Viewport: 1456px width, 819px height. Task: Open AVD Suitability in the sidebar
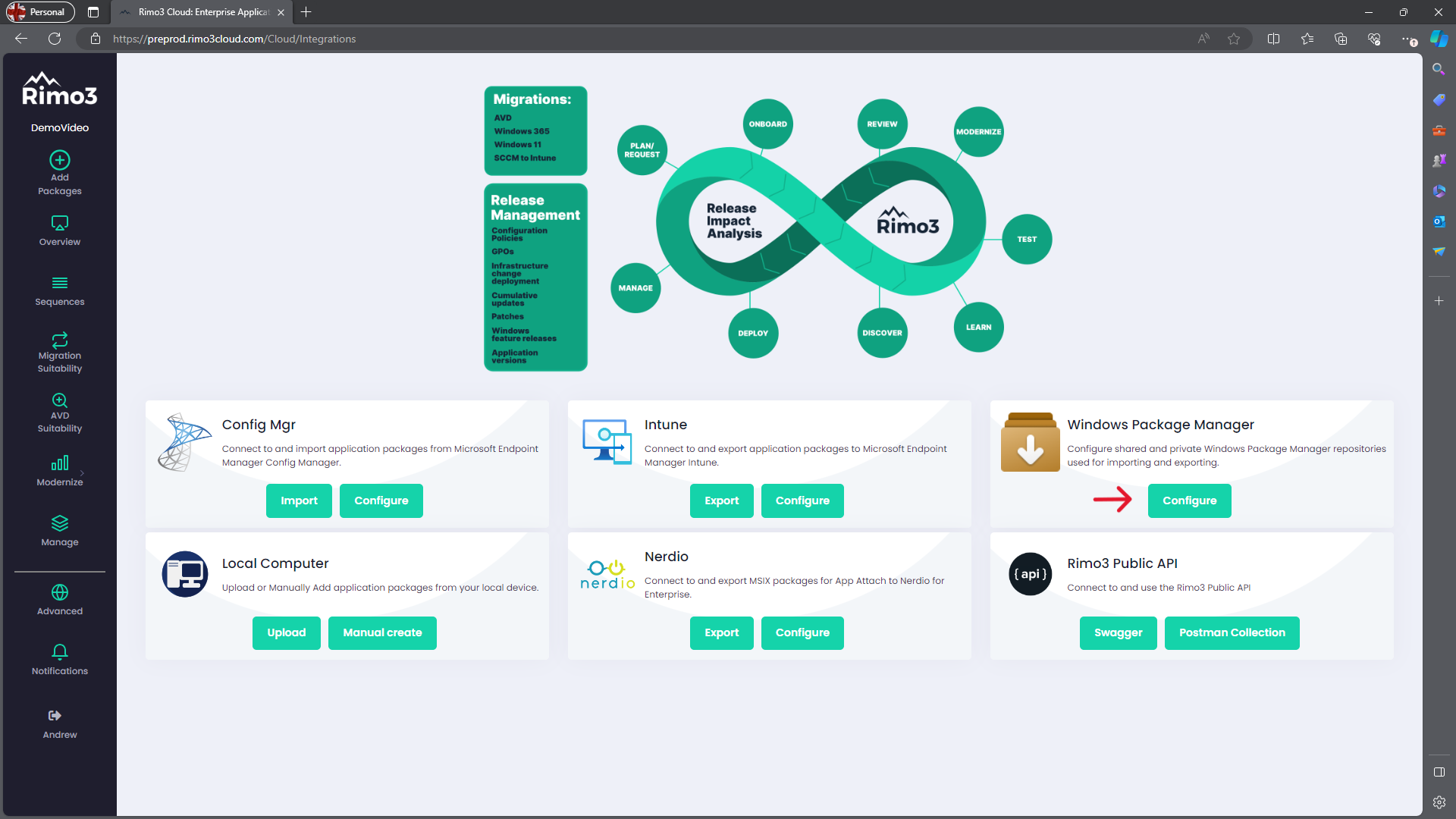(x=60, y=413)
